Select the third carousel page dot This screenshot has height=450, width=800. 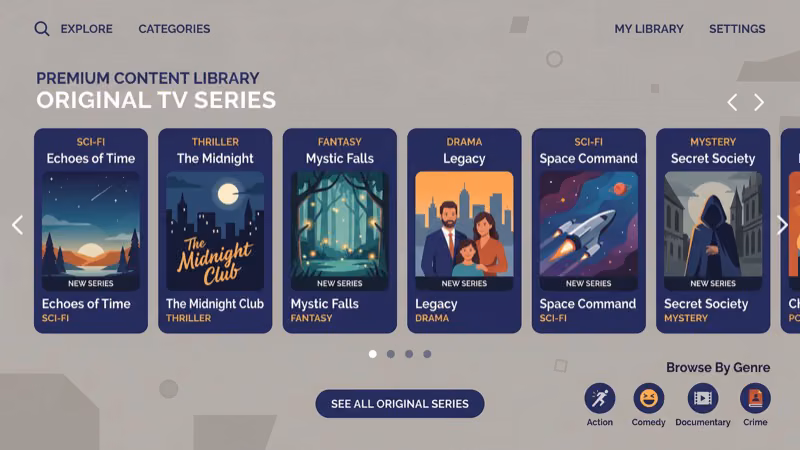409,354
